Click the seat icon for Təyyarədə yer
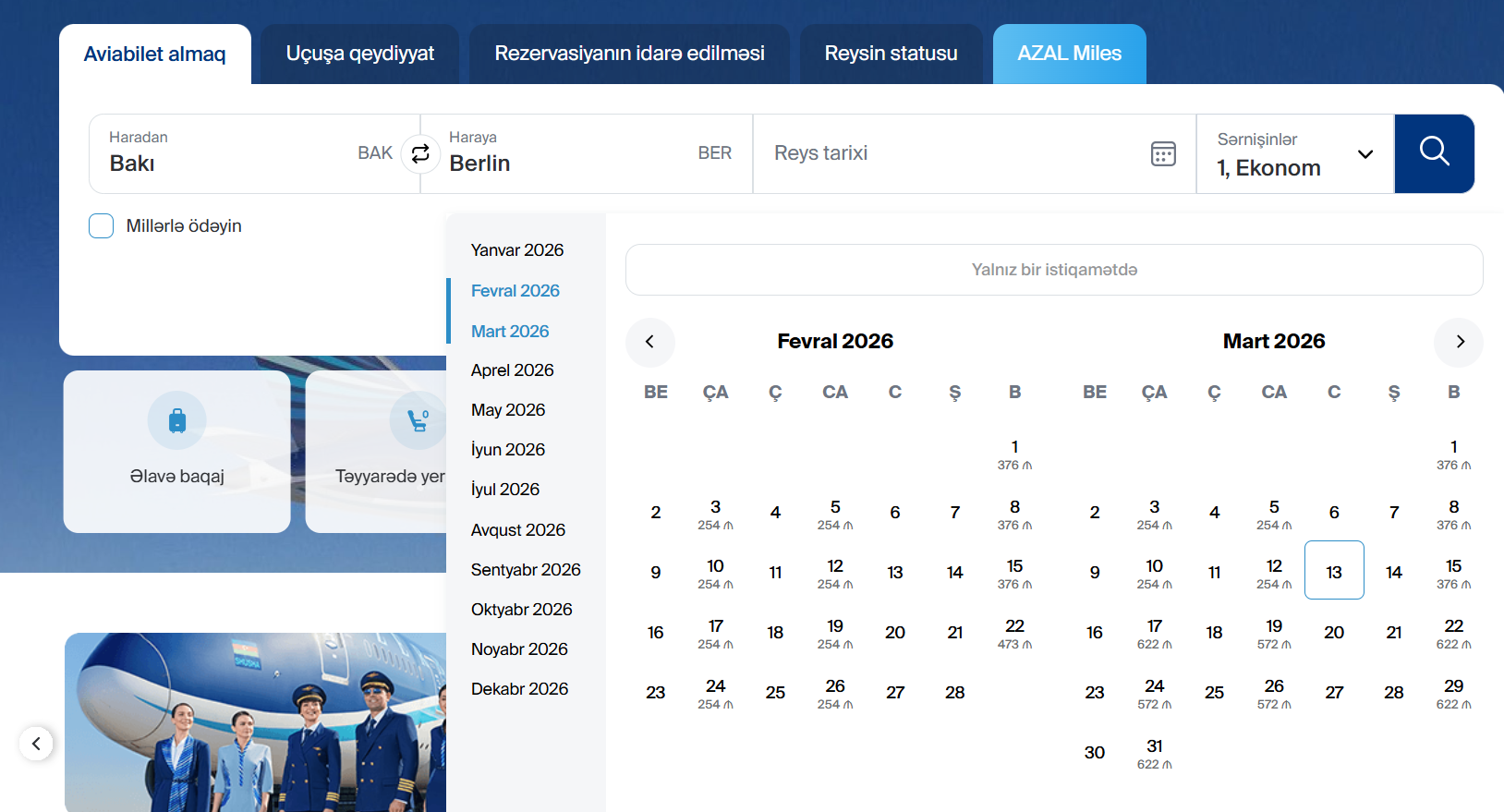1504x812 pixels. (x=418, y=420)
